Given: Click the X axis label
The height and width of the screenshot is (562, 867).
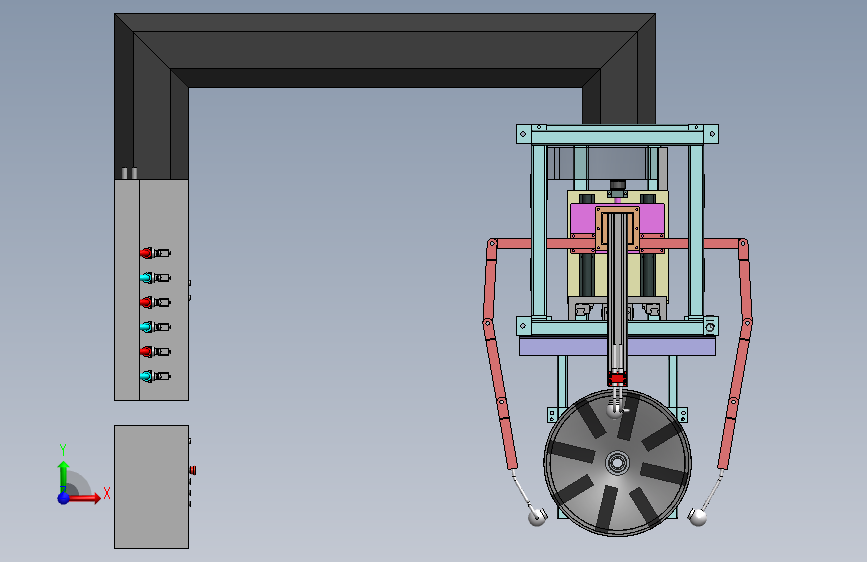Looking at the screenshot, I should tap(107, 493).
